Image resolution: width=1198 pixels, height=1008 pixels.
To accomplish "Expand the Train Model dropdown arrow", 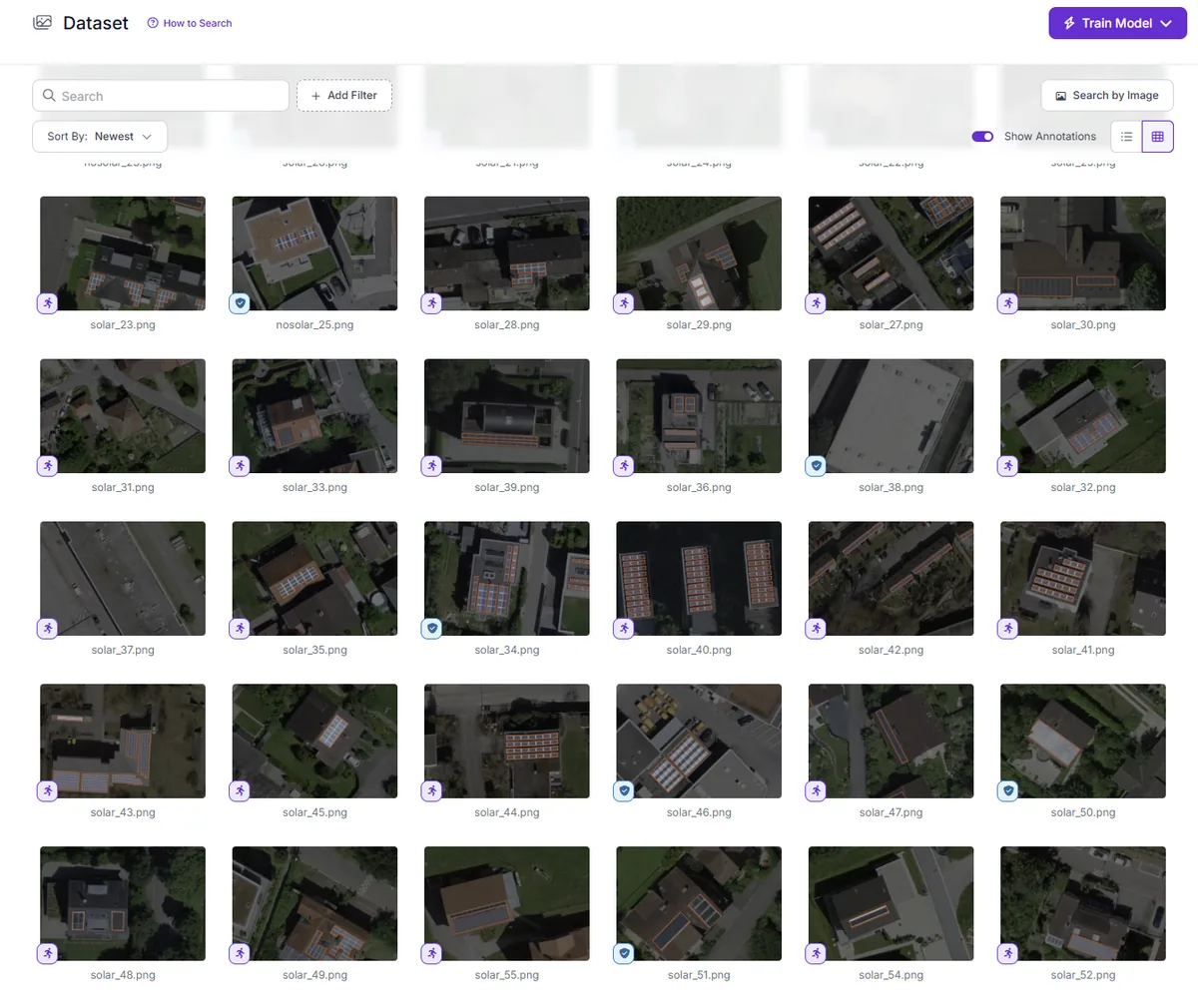I will point(1166,23).
